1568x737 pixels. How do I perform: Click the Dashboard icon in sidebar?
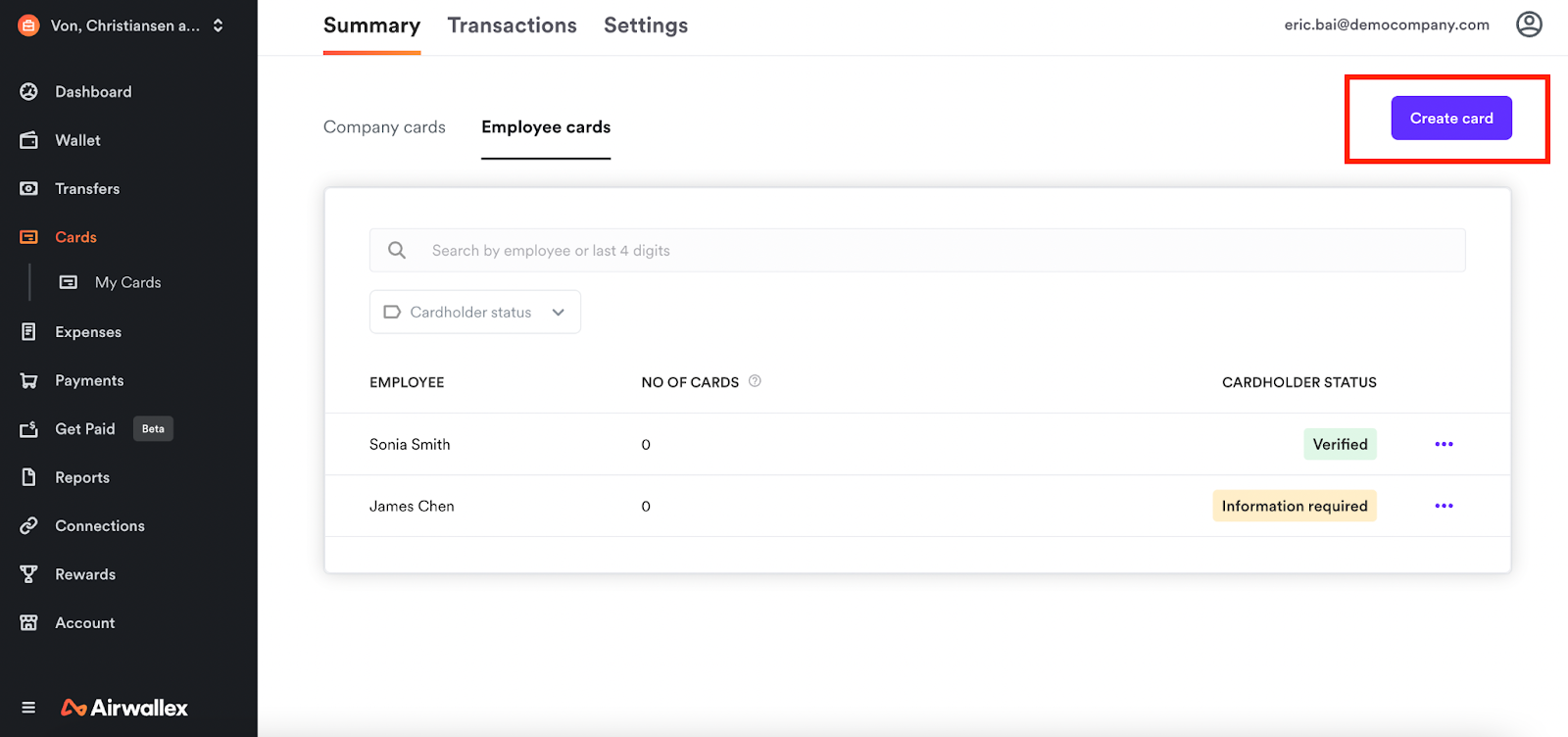coord(28,91)
